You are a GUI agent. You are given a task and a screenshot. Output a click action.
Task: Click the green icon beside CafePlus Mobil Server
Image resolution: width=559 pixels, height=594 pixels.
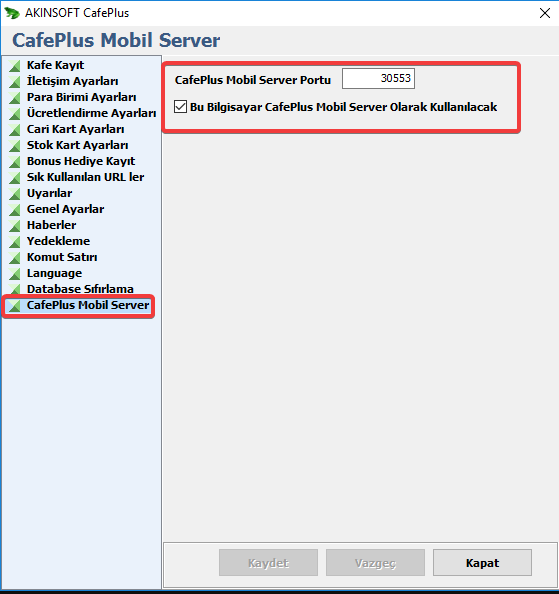pyautogui.click(x=15, y=305)
